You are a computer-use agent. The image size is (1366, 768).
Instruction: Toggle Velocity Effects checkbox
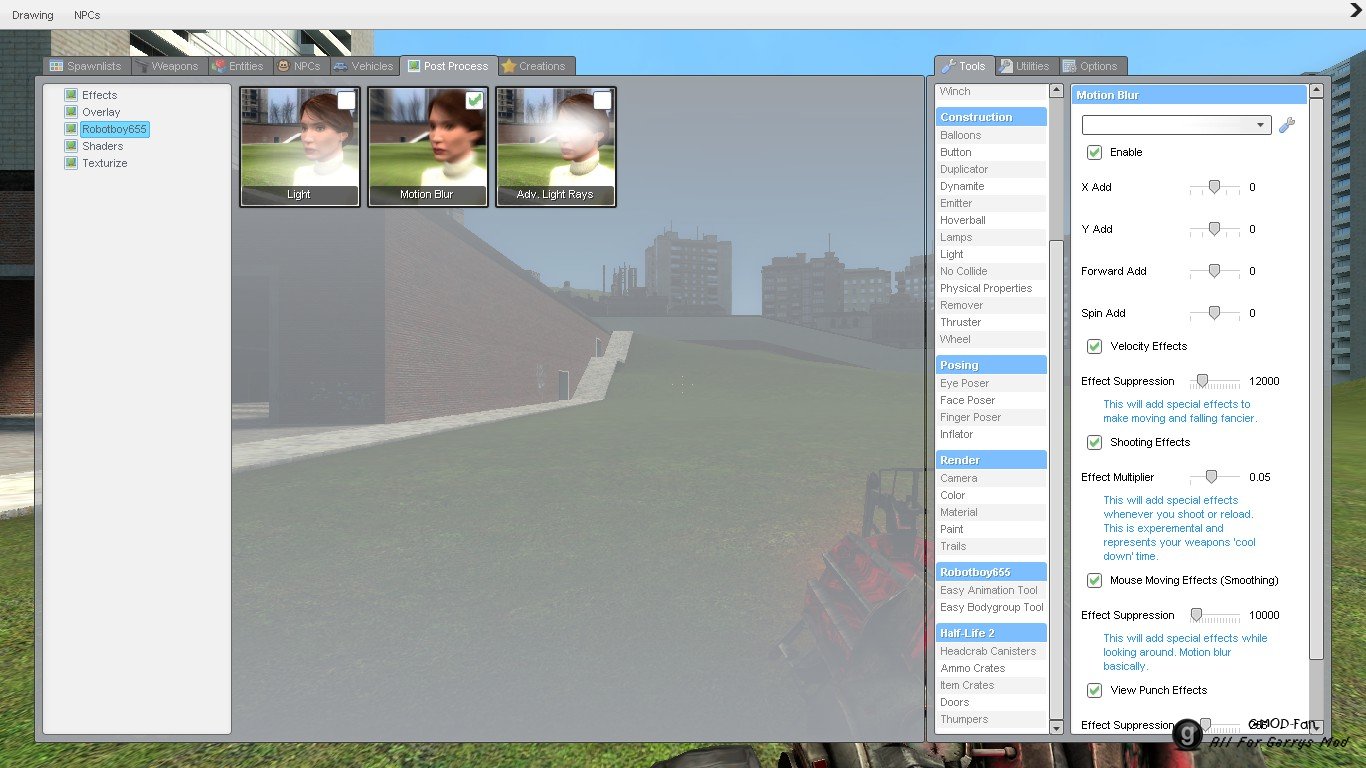(1094, 346)
